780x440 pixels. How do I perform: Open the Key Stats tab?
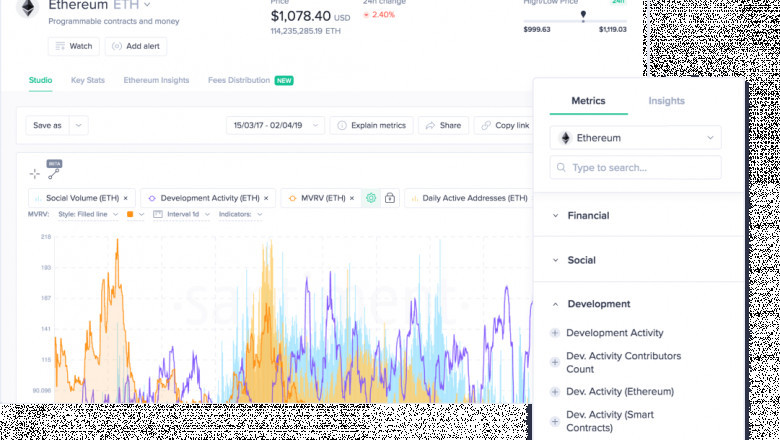pyautogui.click(x=88, y=80)
